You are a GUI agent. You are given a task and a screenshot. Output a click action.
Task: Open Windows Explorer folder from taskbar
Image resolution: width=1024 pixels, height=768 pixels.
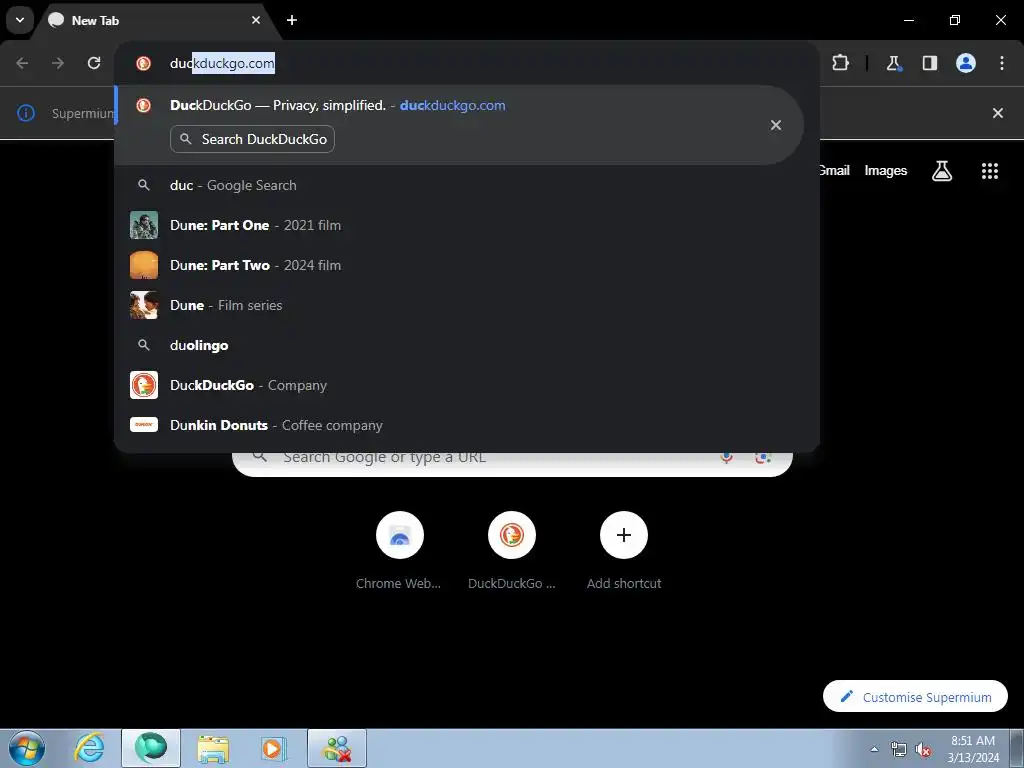[213, 749]
